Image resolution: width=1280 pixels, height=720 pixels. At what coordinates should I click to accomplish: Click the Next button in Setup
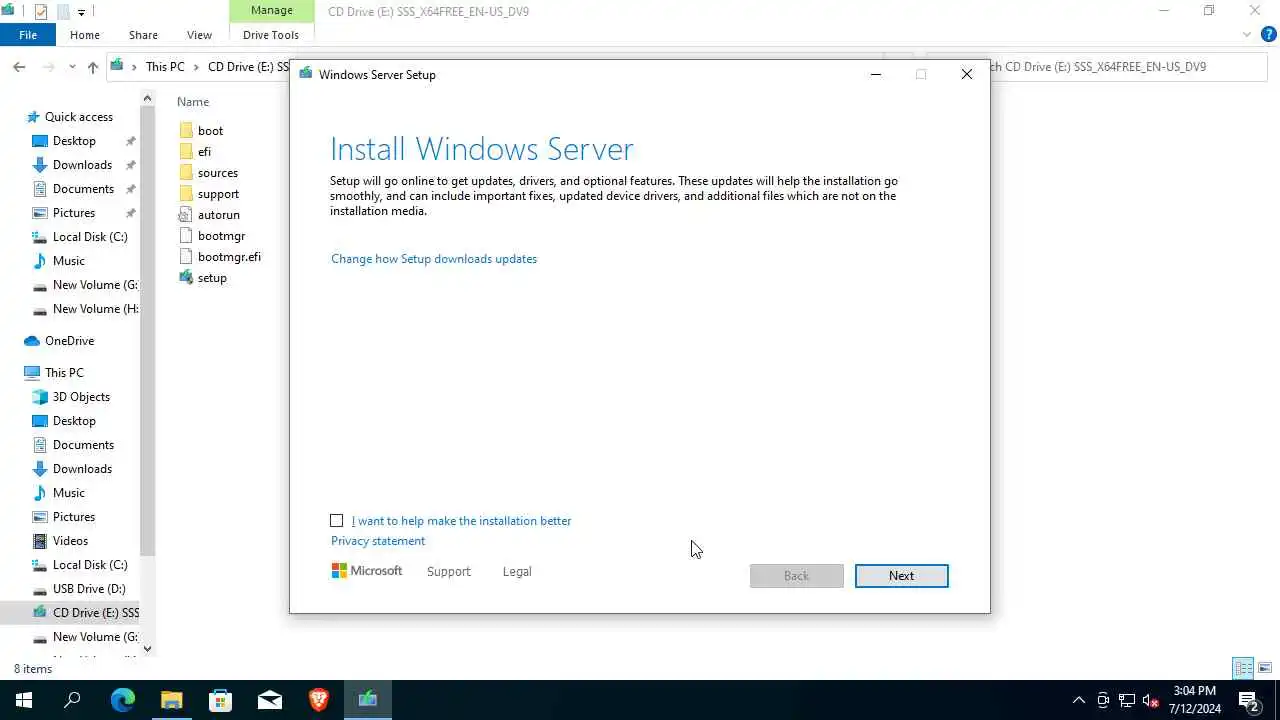(x=901, y=576)
